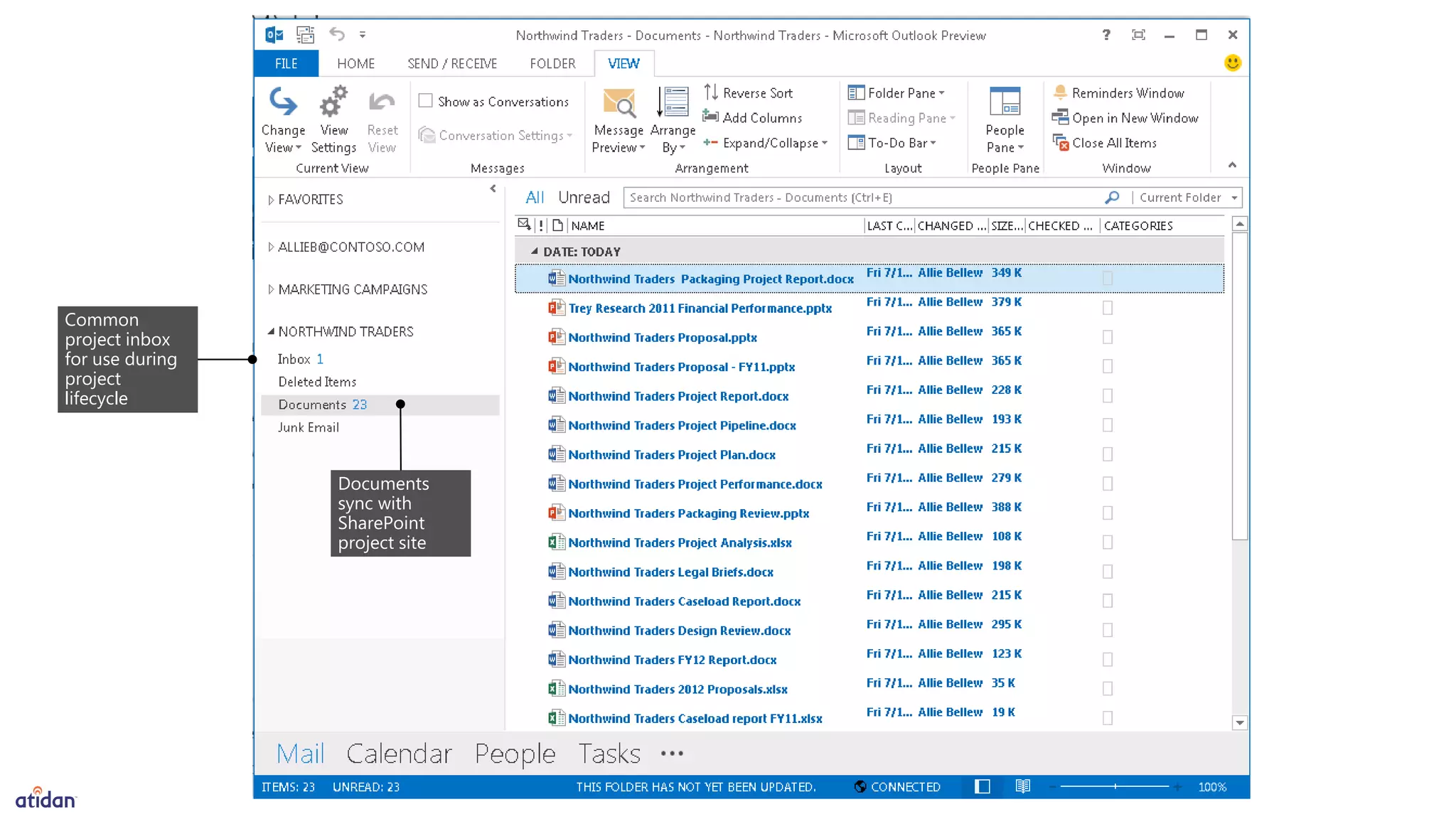The image size is (1456, 819).
Task: Tick category box for Trey Research 2011 file
Action: pos(1107,307)
